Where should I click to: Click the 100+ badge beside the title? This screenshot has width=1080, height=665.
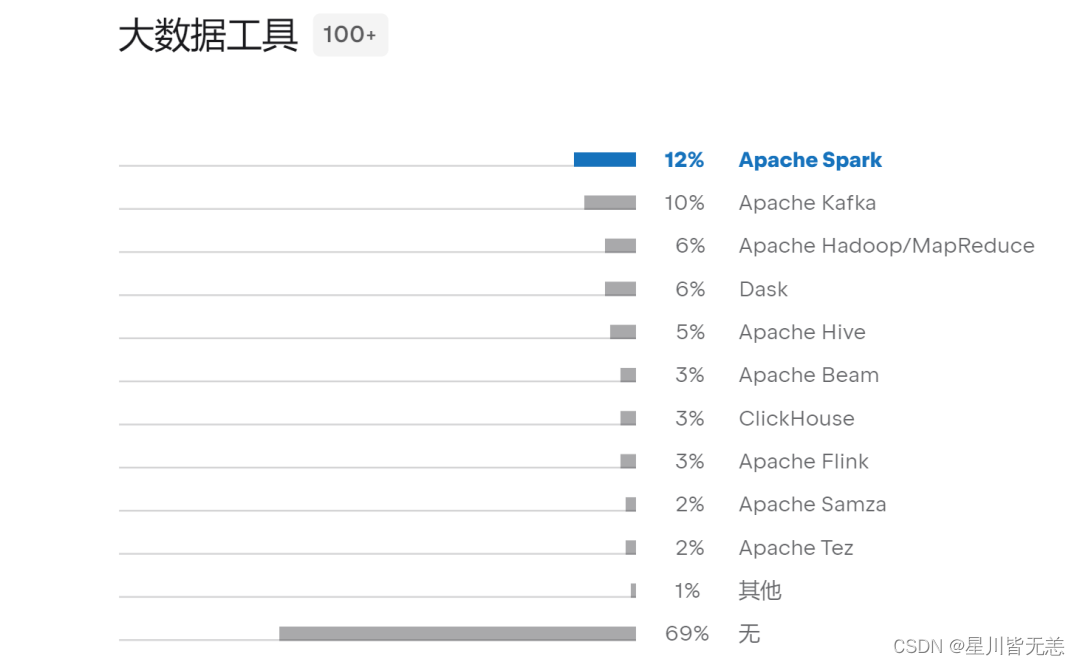[x=350, y=35]
